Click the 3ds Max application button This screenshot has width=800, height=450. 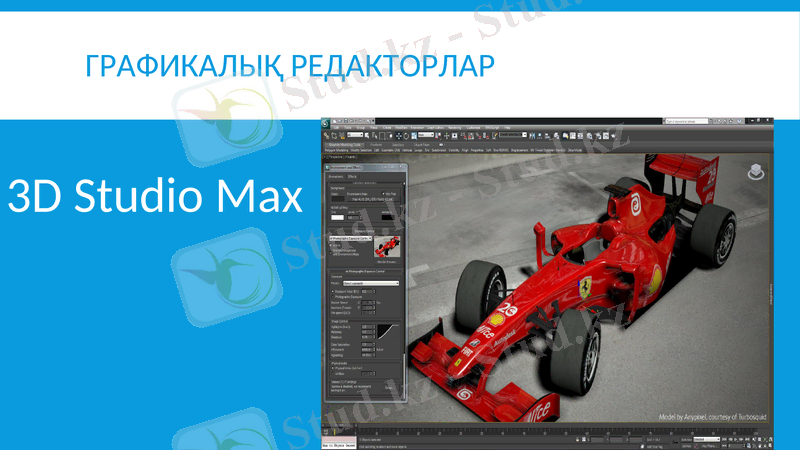pos(325,123)
